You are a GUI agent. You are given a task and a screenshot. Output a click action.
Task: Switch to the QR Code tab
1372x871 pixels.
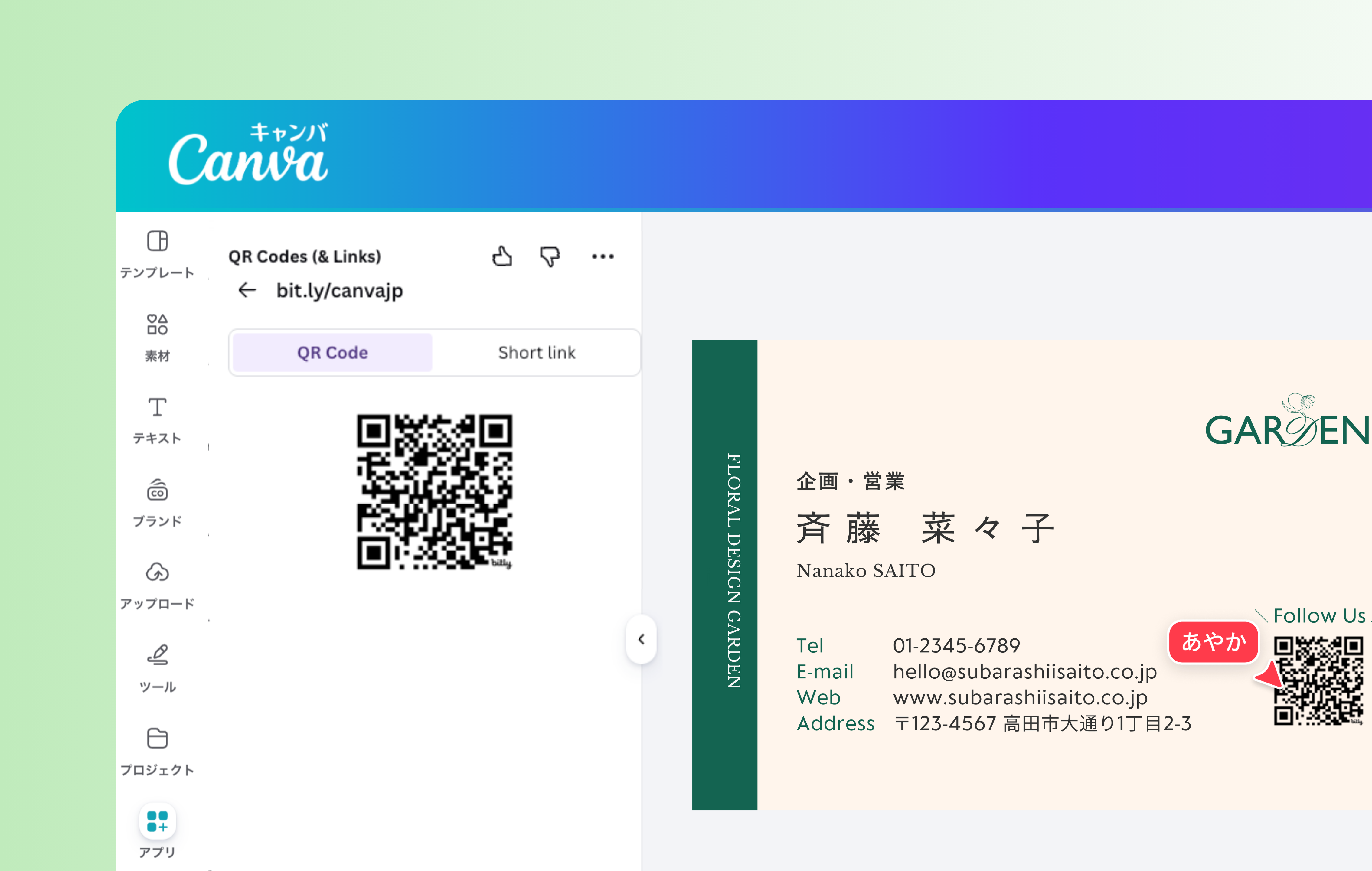coord(333,353)
